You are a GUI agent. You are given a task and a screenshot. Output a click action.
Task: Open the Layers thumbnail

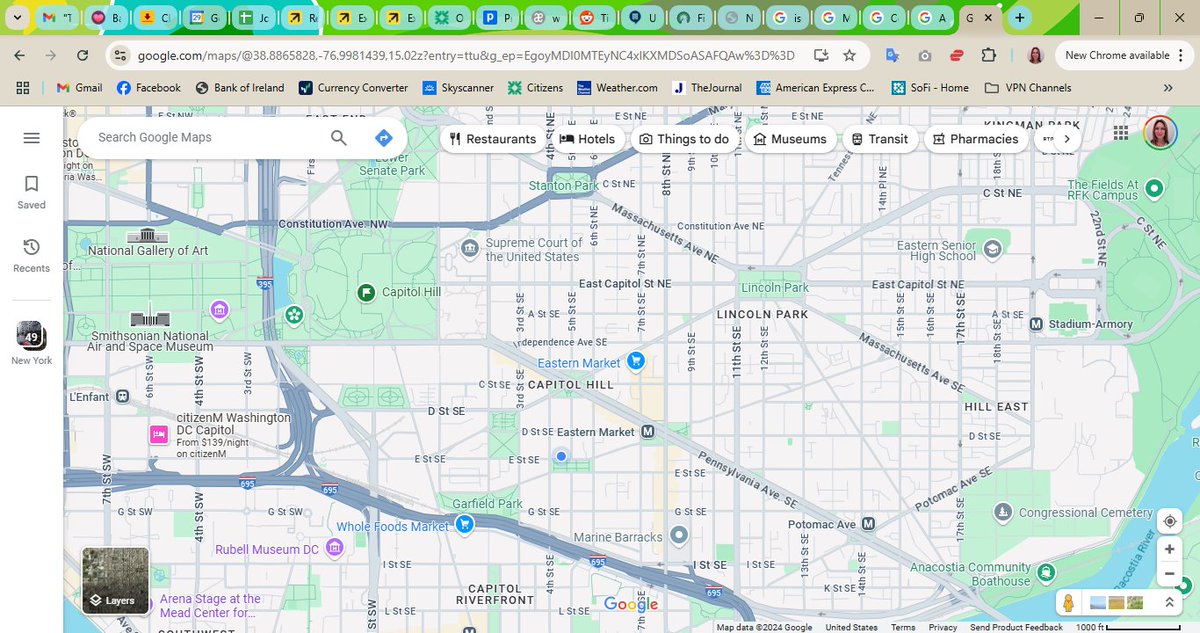pyautogui.click(x=115, y=580)
